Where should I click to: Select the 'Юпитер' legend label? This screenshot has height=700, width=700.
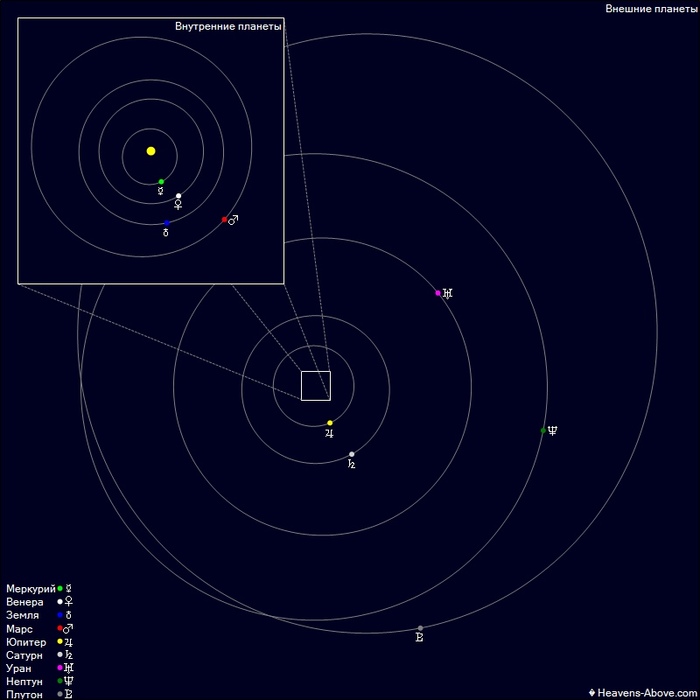point(26,642)
